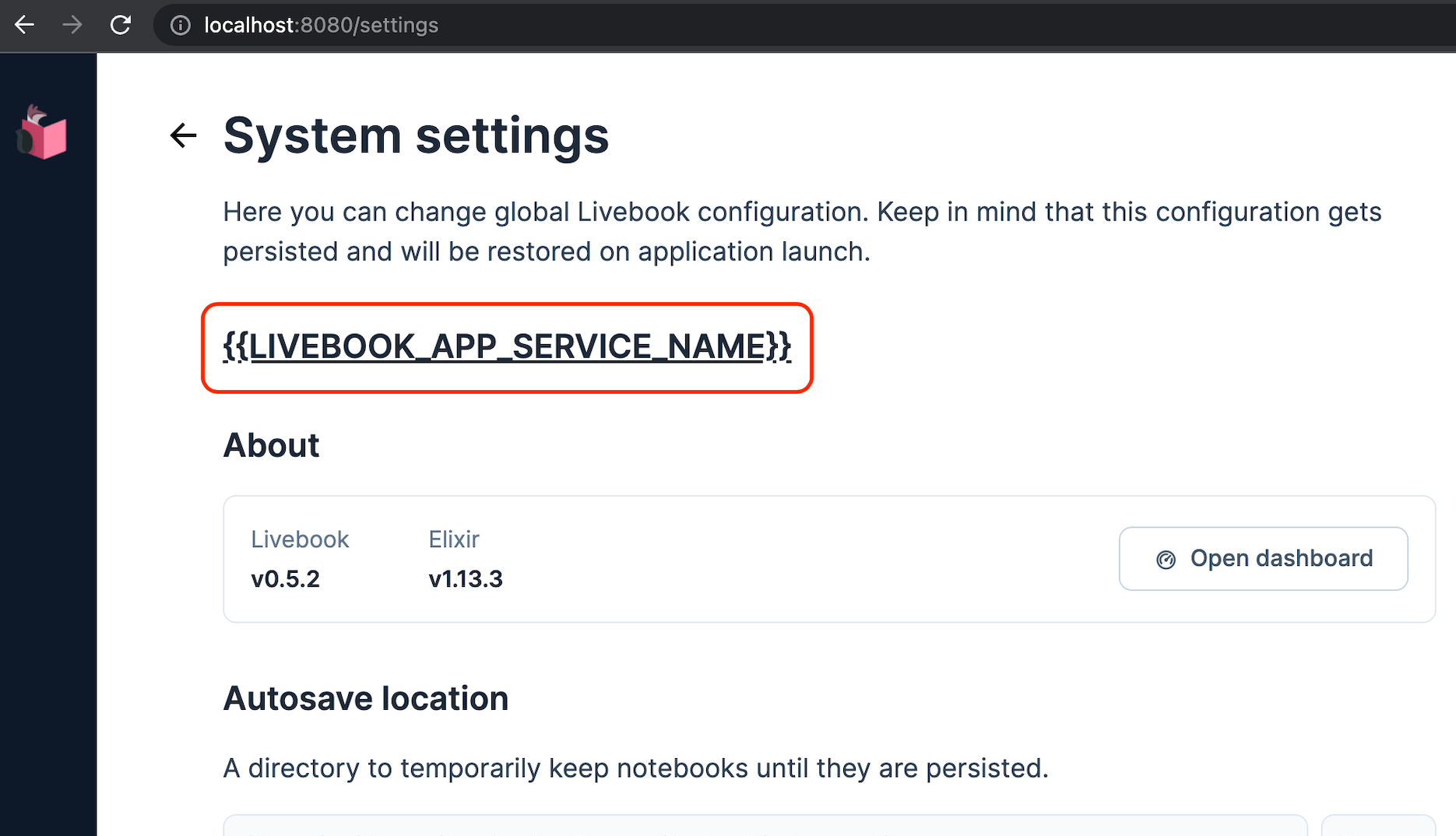This screenshot has height=836, width=1456.
Task: Click the browser page reload icon
Action: click(121, 24)
